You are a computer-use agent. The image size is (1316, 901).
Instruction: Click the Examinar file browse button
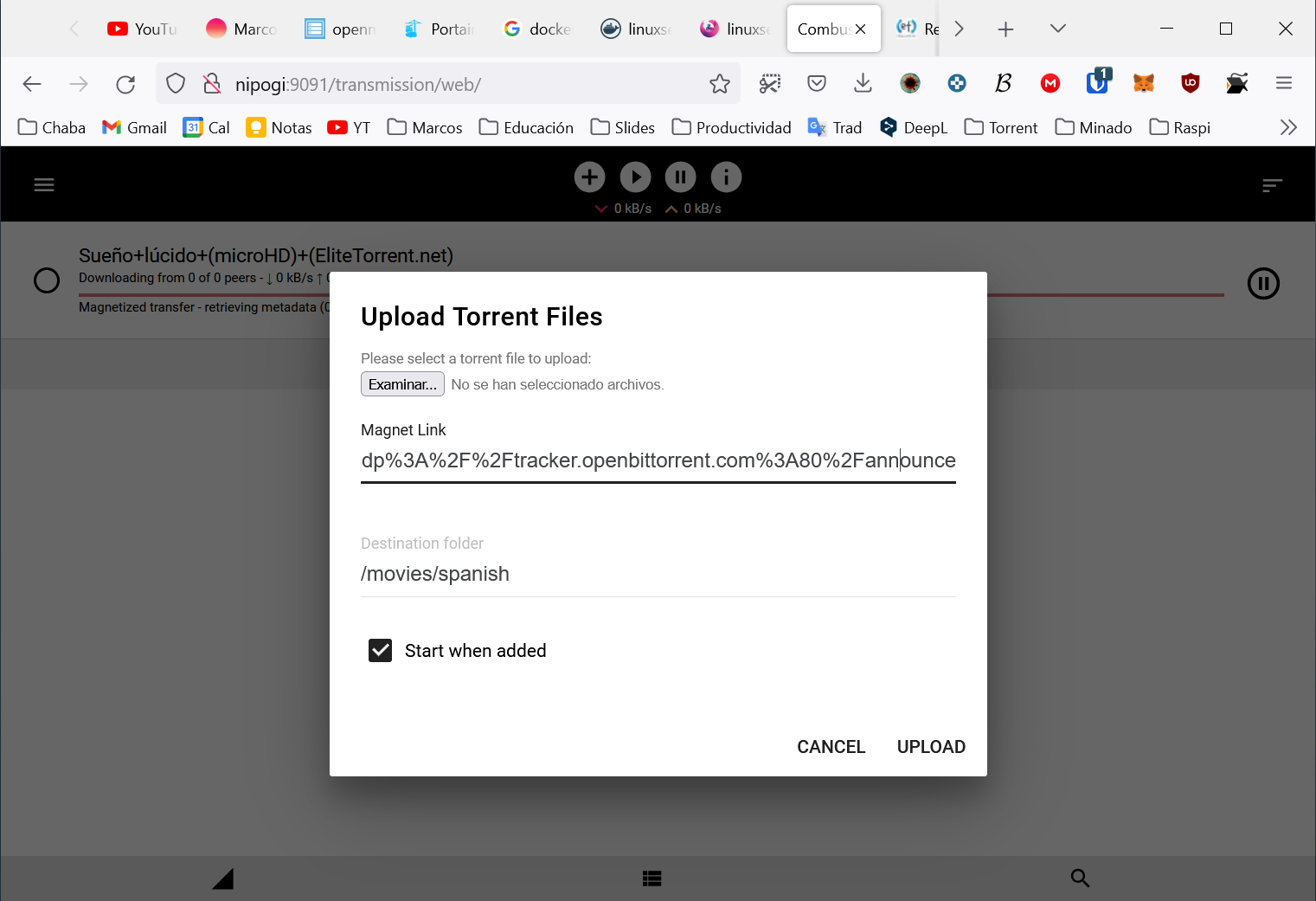402,384
